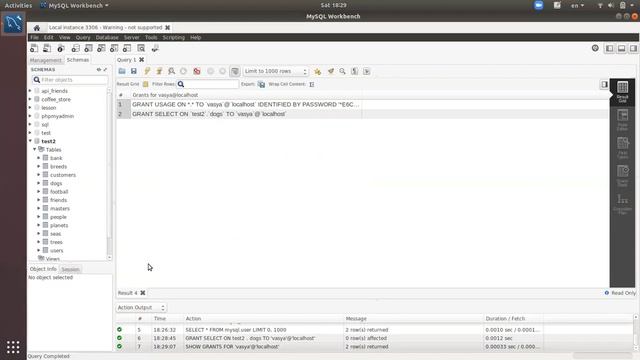The image size is (640, 360).
Task: Save the script with floppy disk icon
Action: 133,71
